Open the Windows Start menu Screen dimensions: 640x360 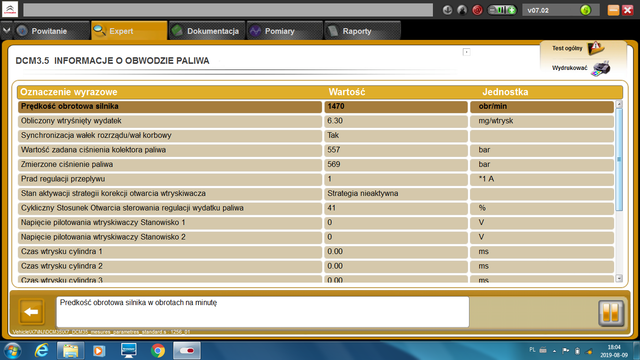(12, 351)
